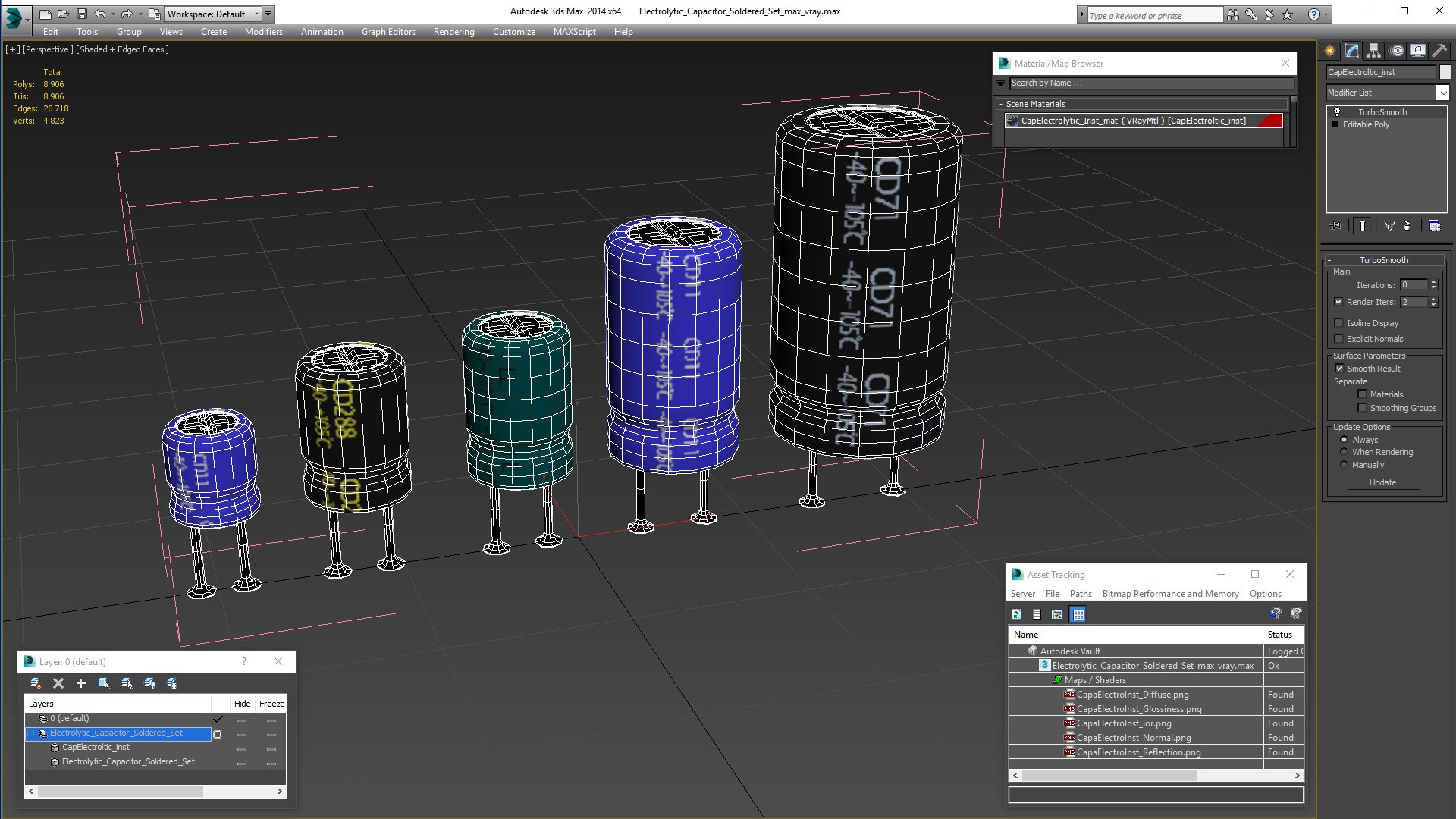
Task: Enable Separate by Materials checkbox
Action: [x=1363, y=394]
